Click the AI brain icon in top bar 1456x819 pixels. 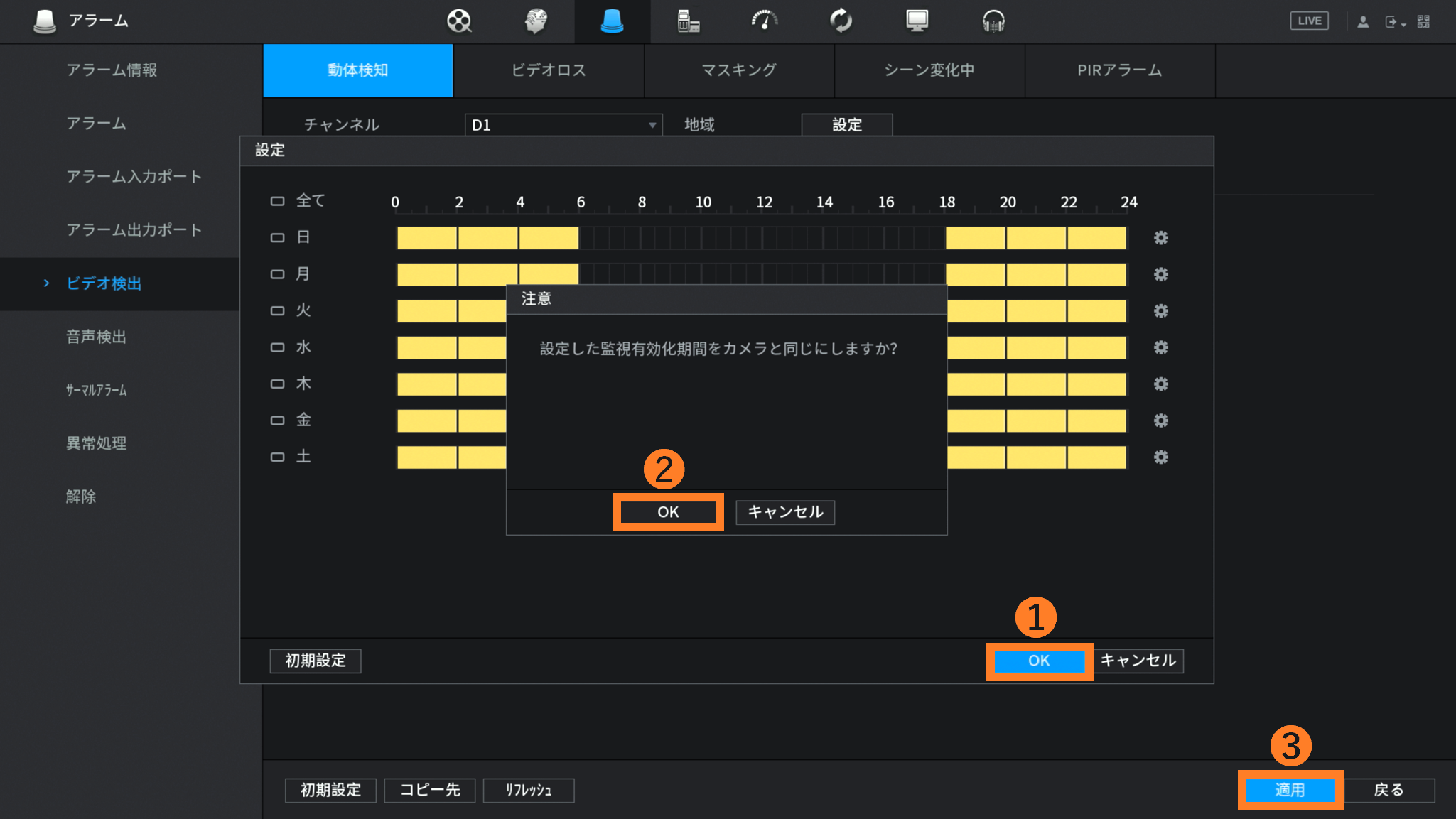pos(536,21)
